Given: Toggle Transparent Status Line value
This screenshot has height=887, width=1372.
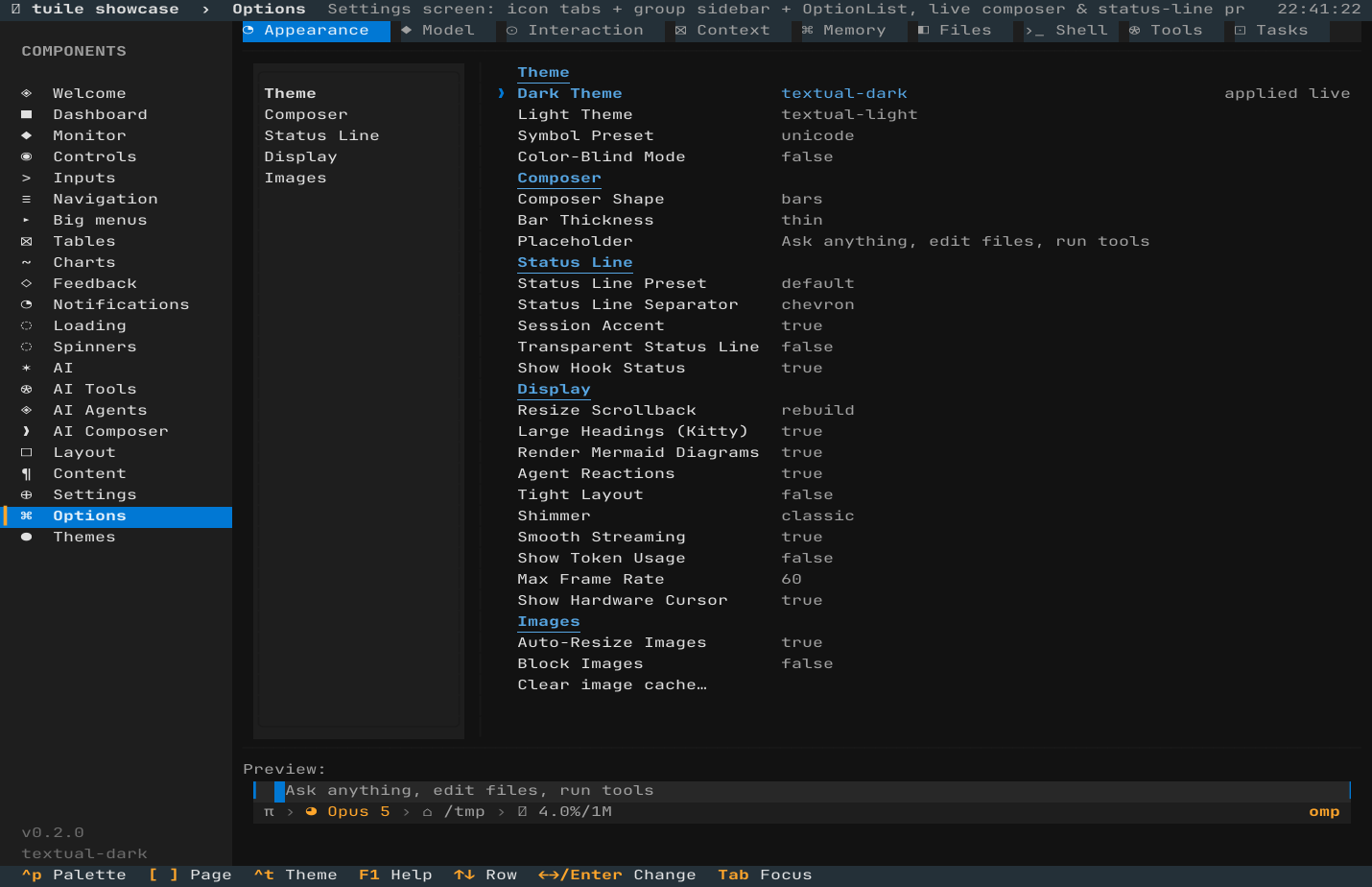Looking at the screenshot, I should 807,347.
